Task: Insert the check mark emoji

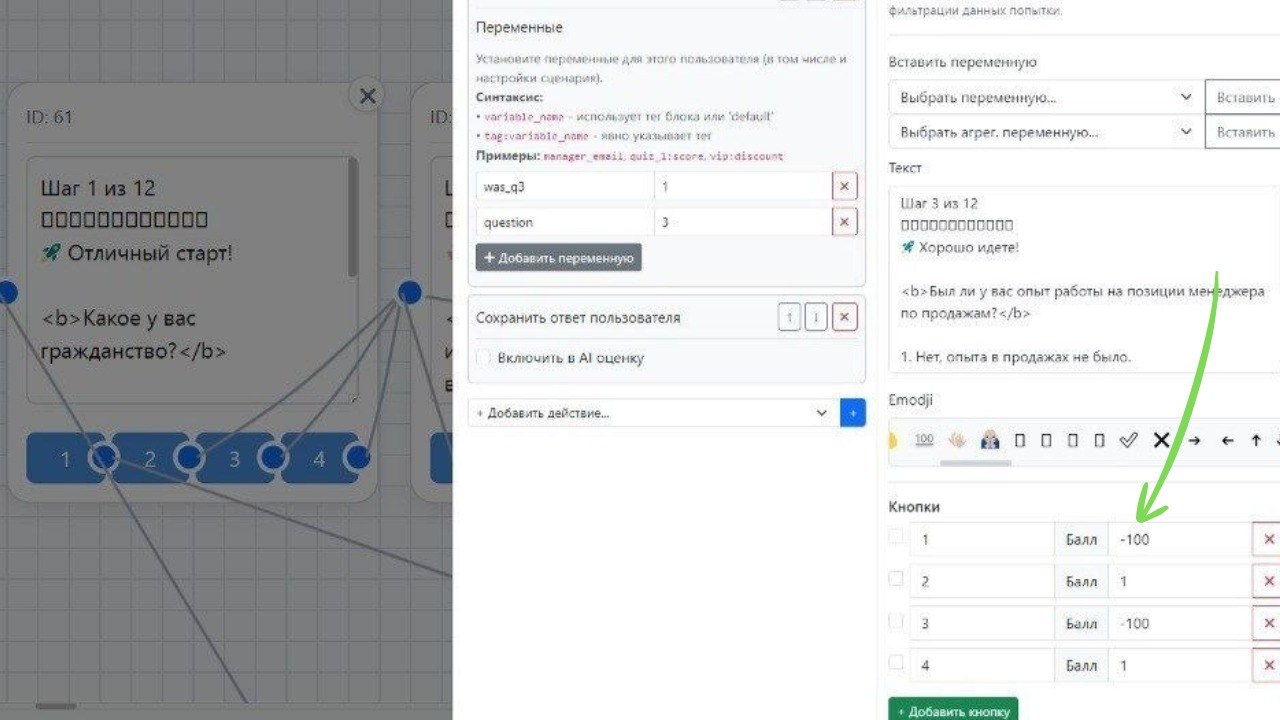Action: (x=1128, y=440)
